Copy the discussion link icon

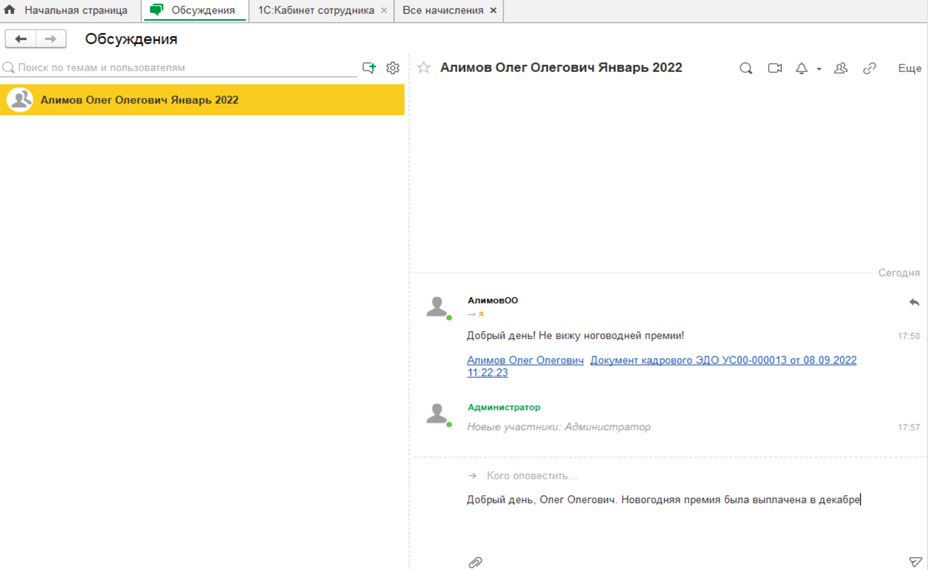870,69
